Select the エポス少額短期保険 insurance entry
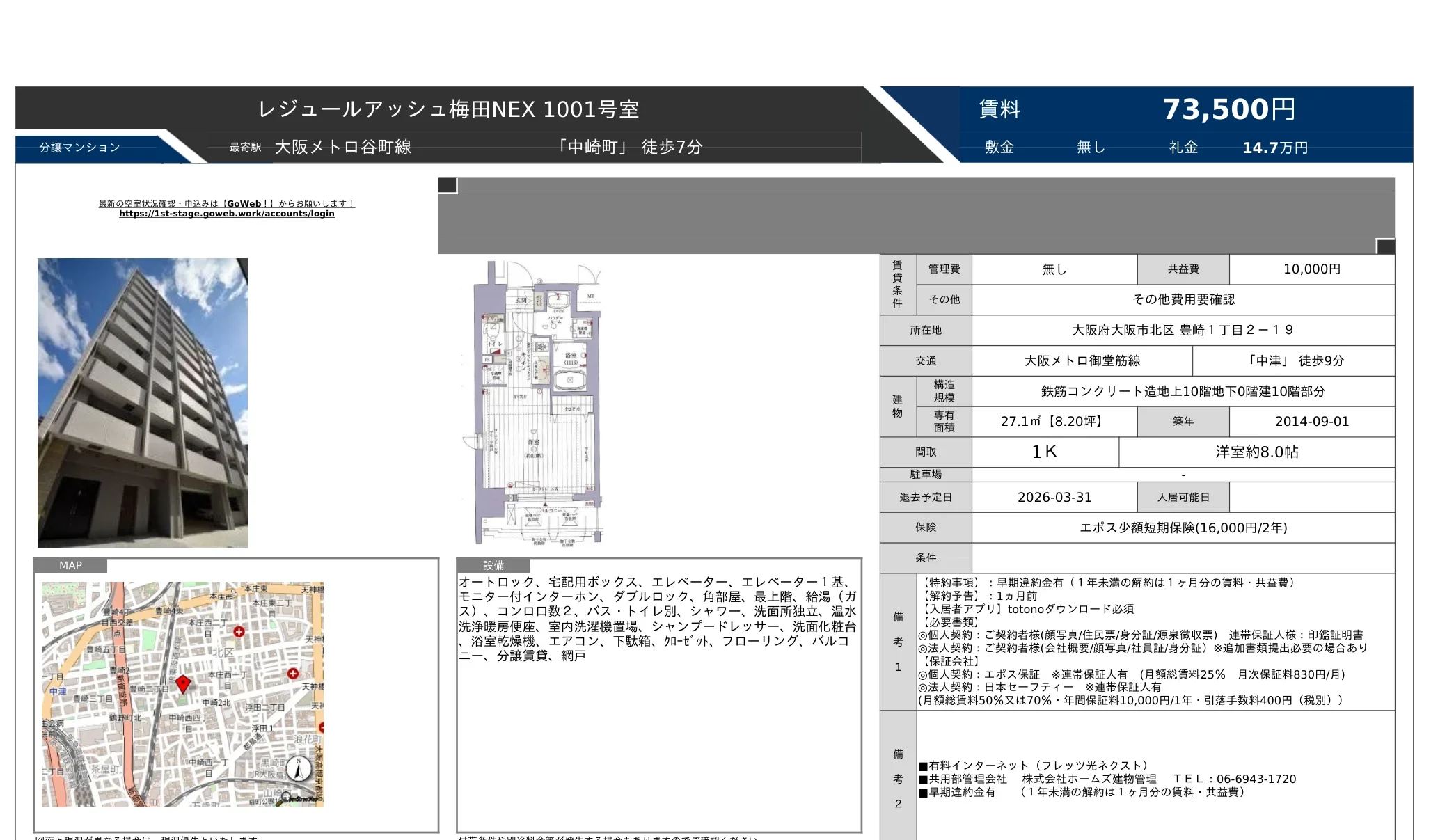Viewport: 1431px width, 840px height. pyautogui.click(x=1183, y=528)
